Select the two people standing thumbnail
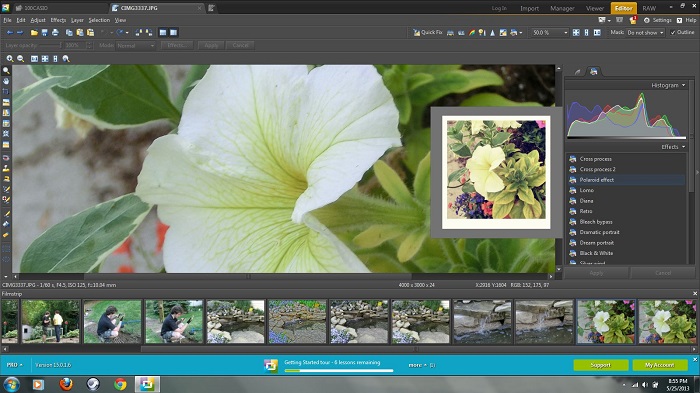This screenshot has height=393, width=700. pyautogui.click(x=50, y=322)
